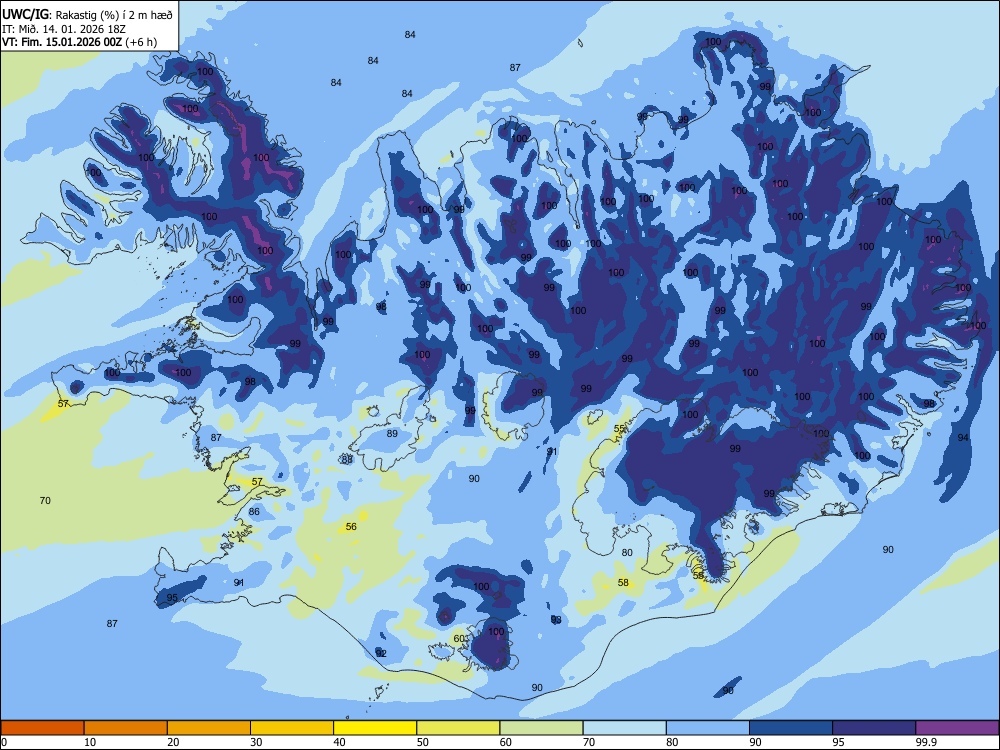Click the amber 20–30 legend swatch
This screenshot has height=750, width=1000.
pos(209,728)
